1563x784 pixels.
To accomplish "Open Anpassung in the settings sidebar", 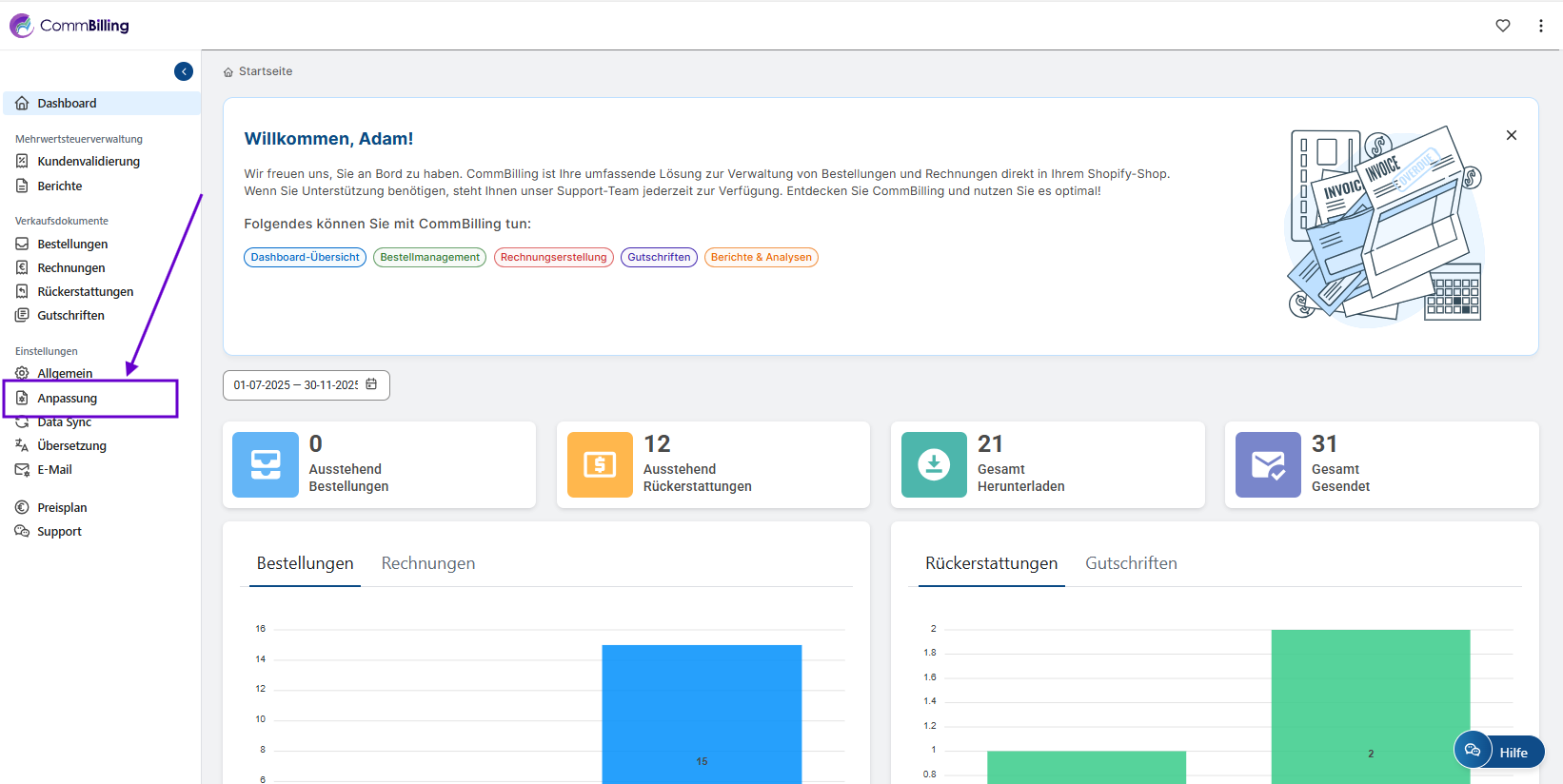I will click(68, 399).
